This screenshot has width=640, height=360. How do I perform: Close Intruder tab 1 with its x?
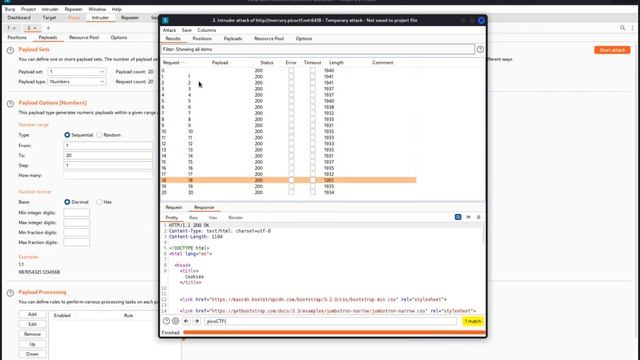click(x=14, y=28)
